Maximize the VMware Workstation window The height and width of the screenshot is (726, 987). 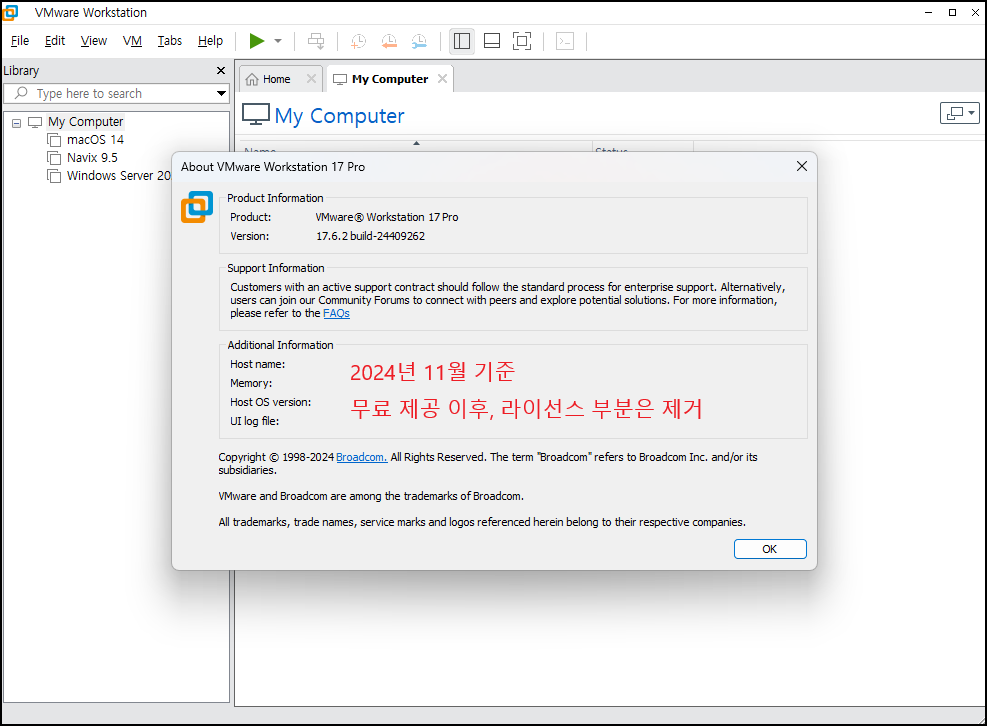tap(952, 12)
